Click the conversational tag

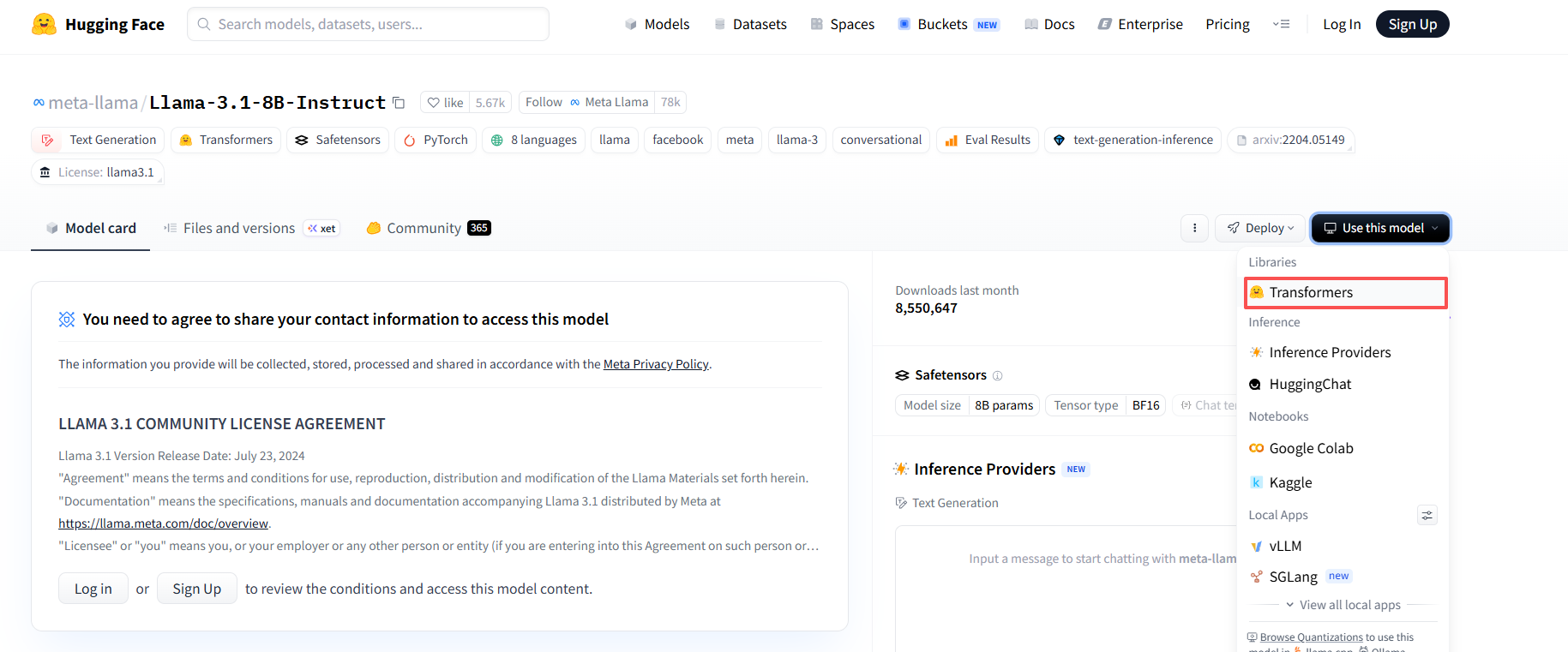[x=881, y=140]
